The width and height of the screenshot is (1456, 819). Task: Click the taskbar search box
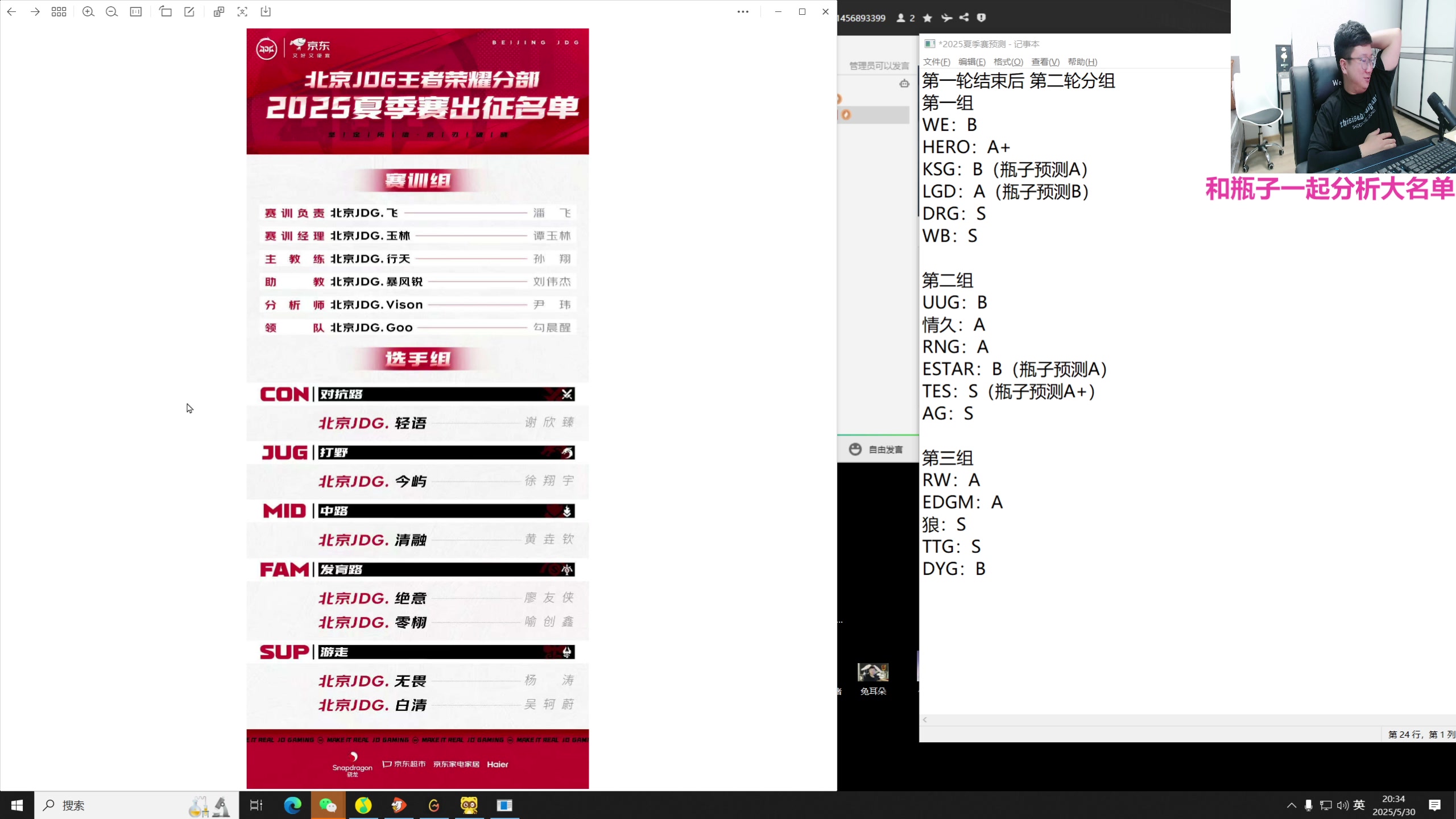tap(136, 805)
